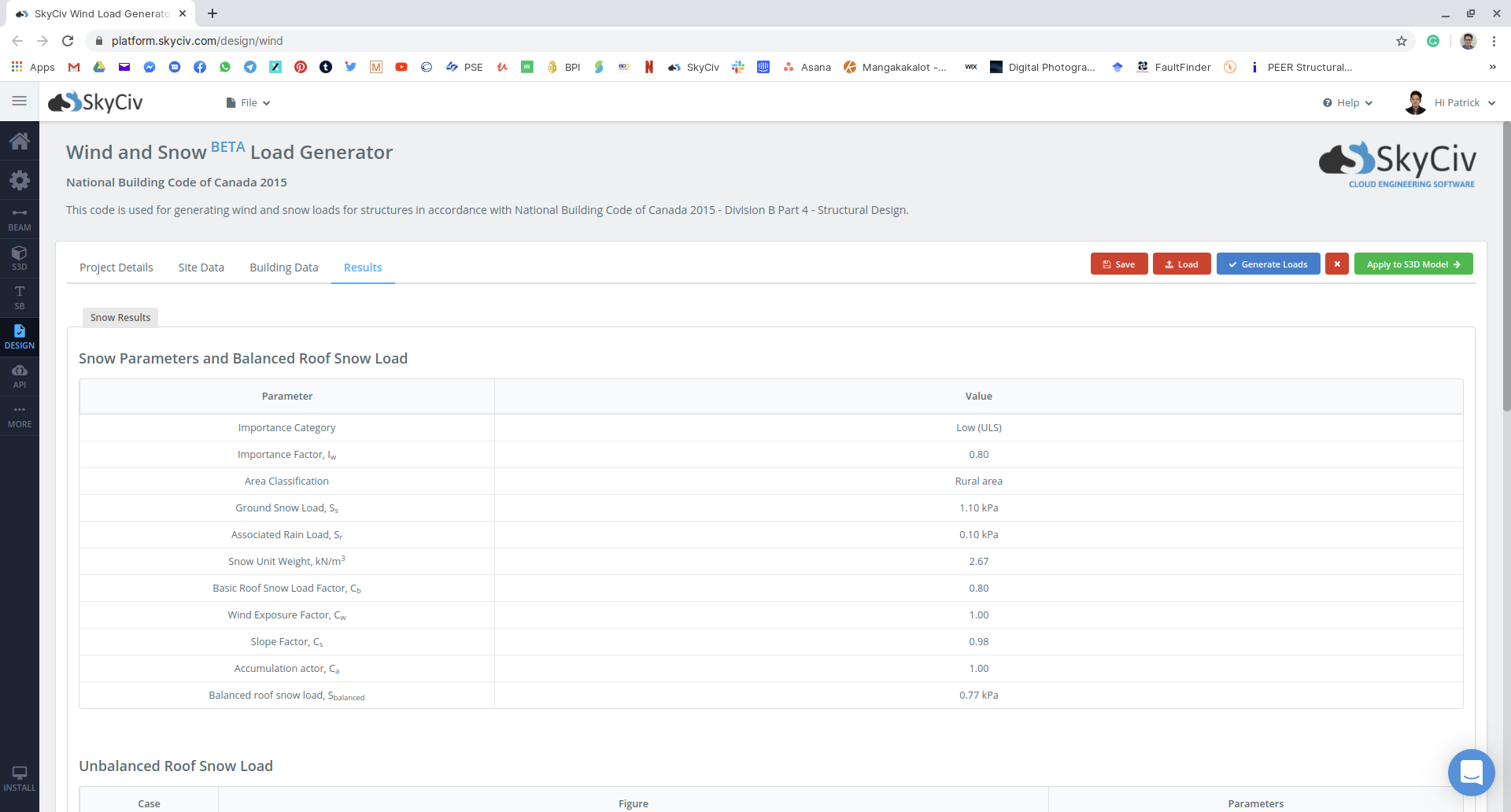Click the Wind Exposure Factor row label

click(286, 615)
